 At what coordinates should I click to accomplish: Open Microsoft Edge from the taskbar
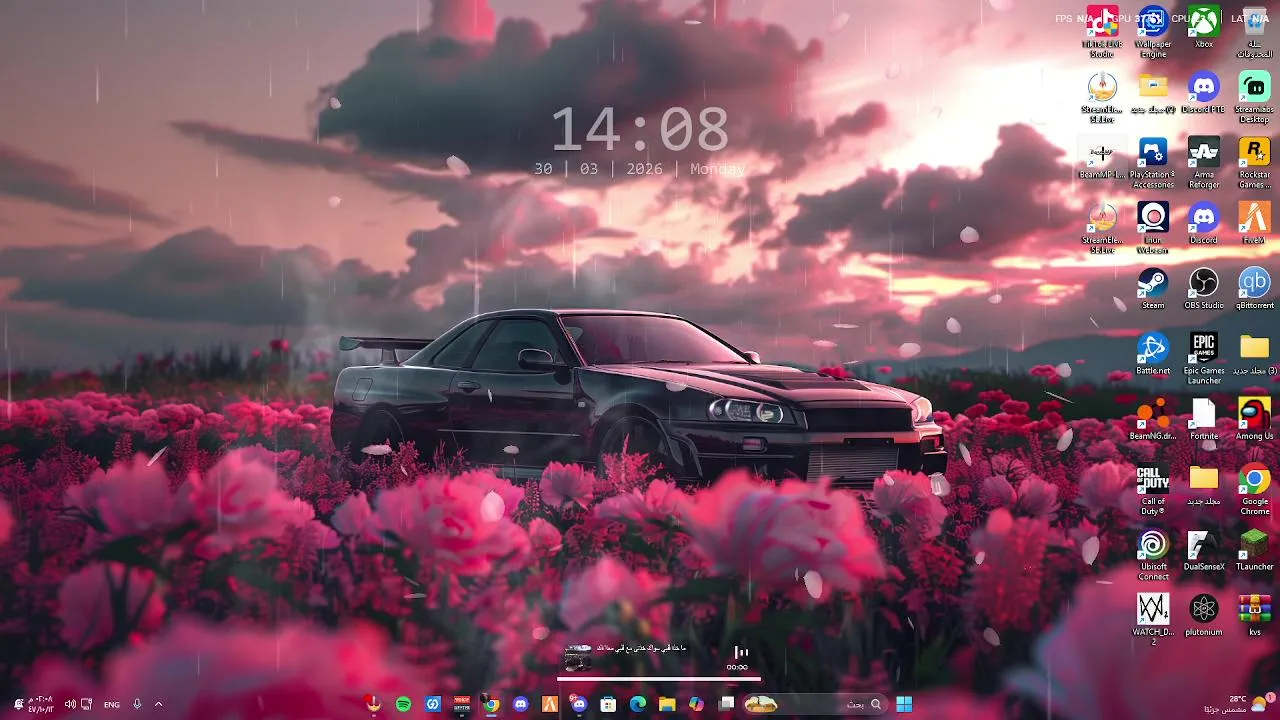click(x=638, y=704)
